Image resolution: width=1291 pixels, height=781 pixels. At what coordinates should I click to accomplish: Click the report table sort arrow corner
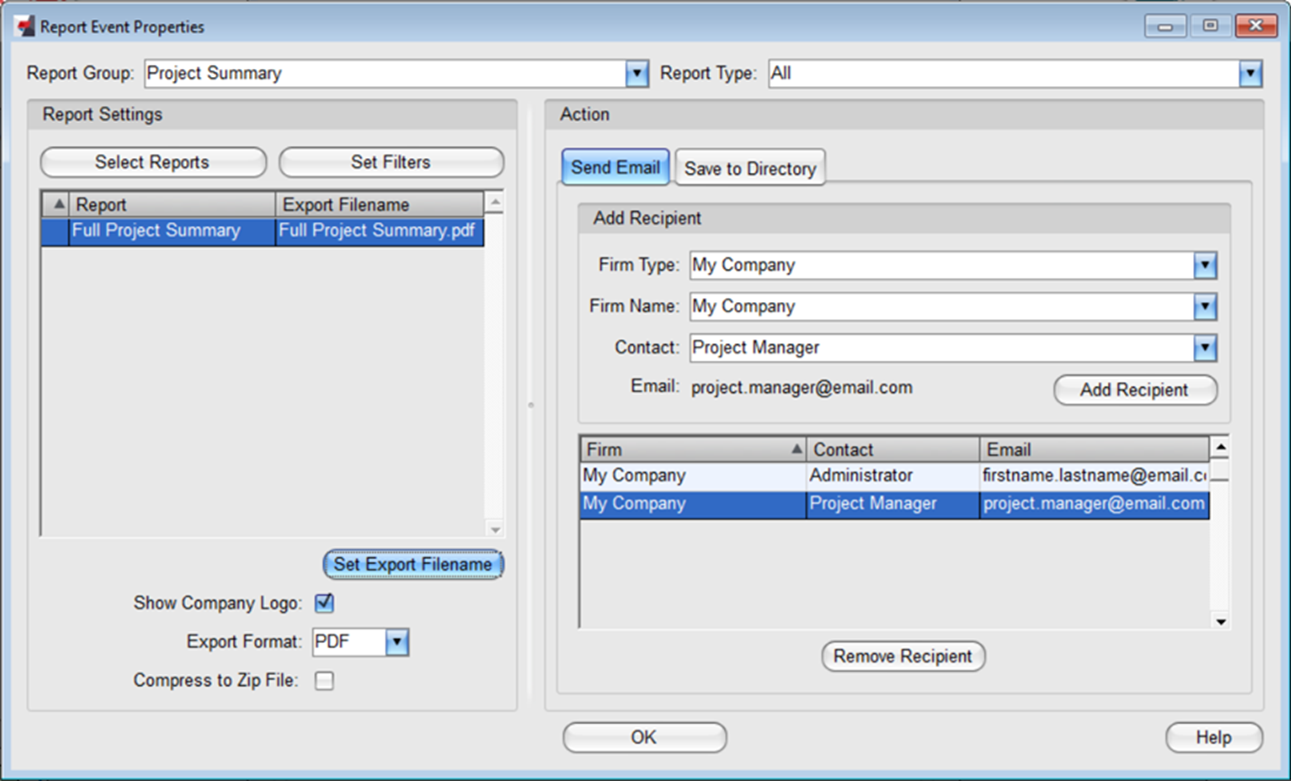pyautogui.click(x=56, y=205)
